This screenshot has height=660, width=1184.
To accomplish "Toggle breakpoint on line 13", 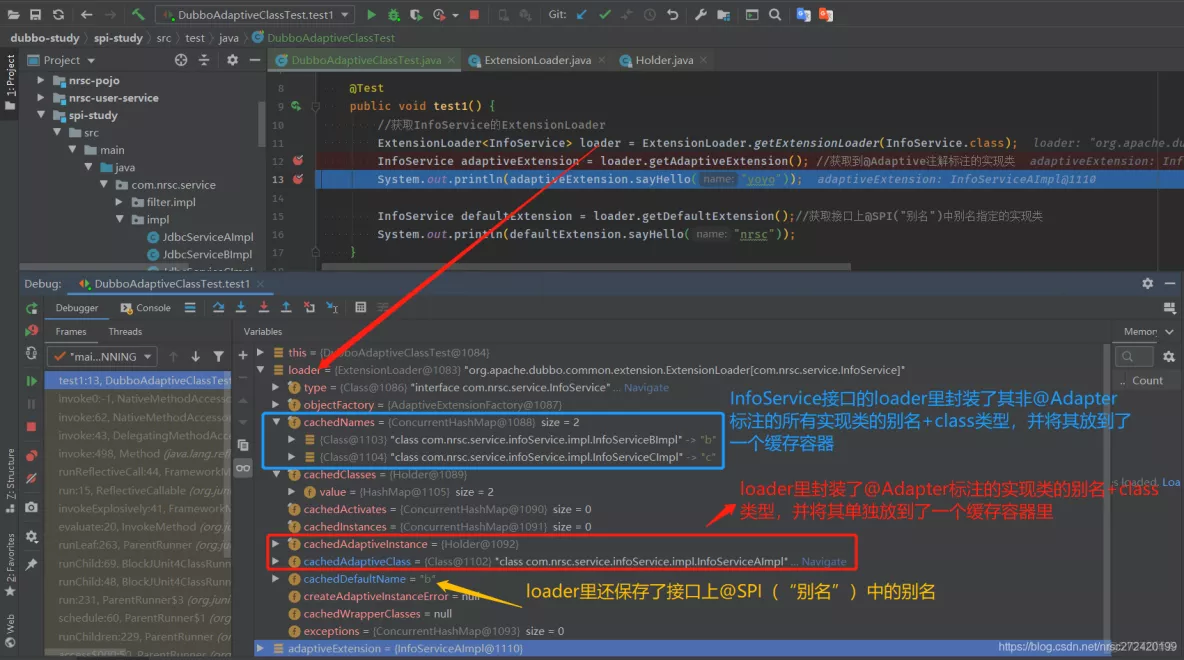I will pyautogui.click(x=298, y=179).
